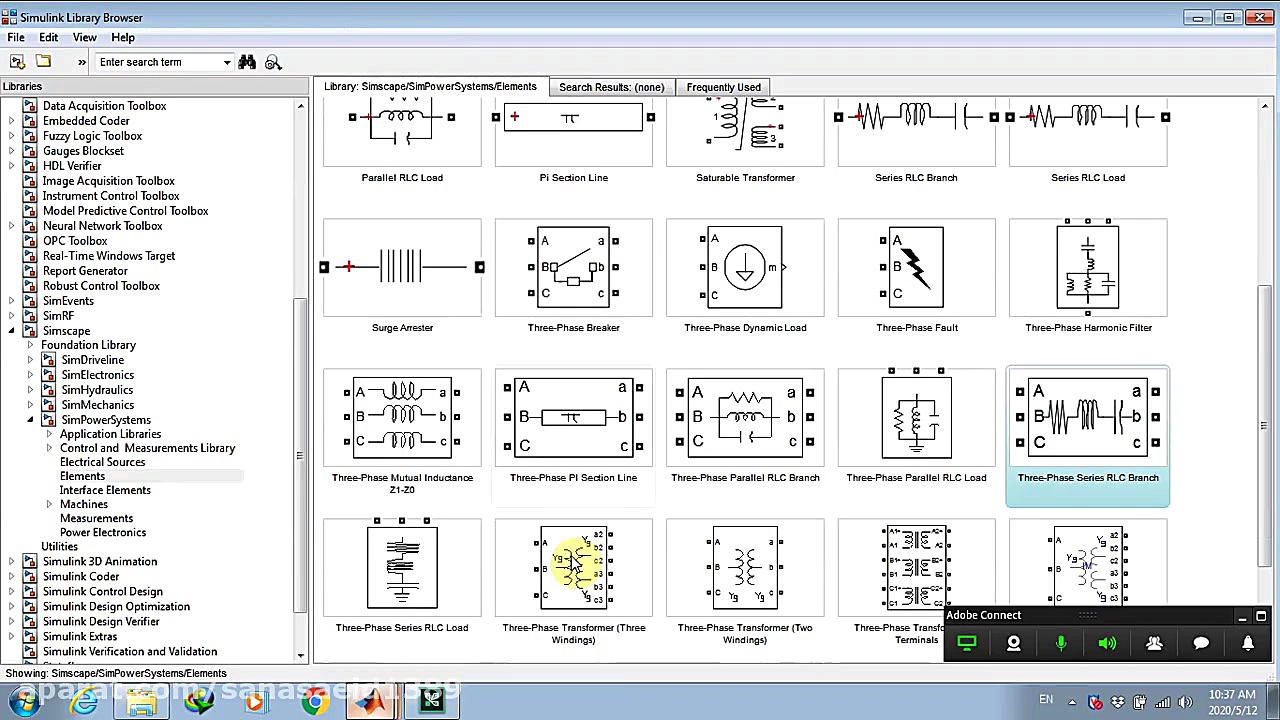
Task: Expand the Simulink 3D Animation node
Action: pyautogui.click(x=12, y=562)
